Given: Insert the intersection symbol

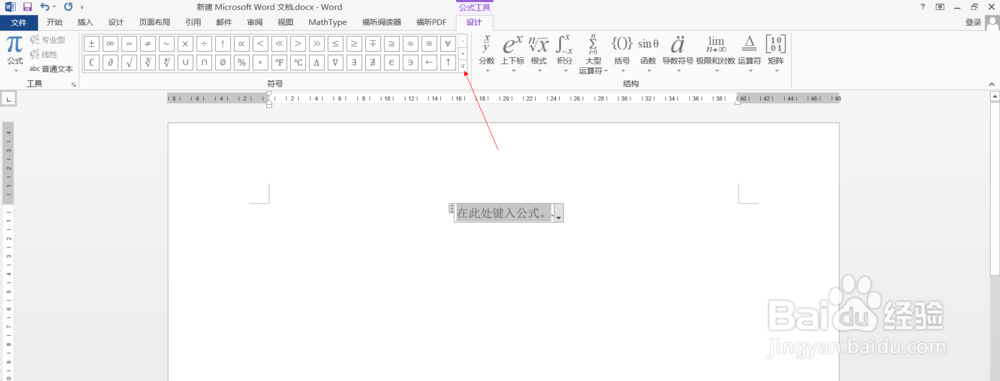Looking at the screenshot, I should coord(204,62).
